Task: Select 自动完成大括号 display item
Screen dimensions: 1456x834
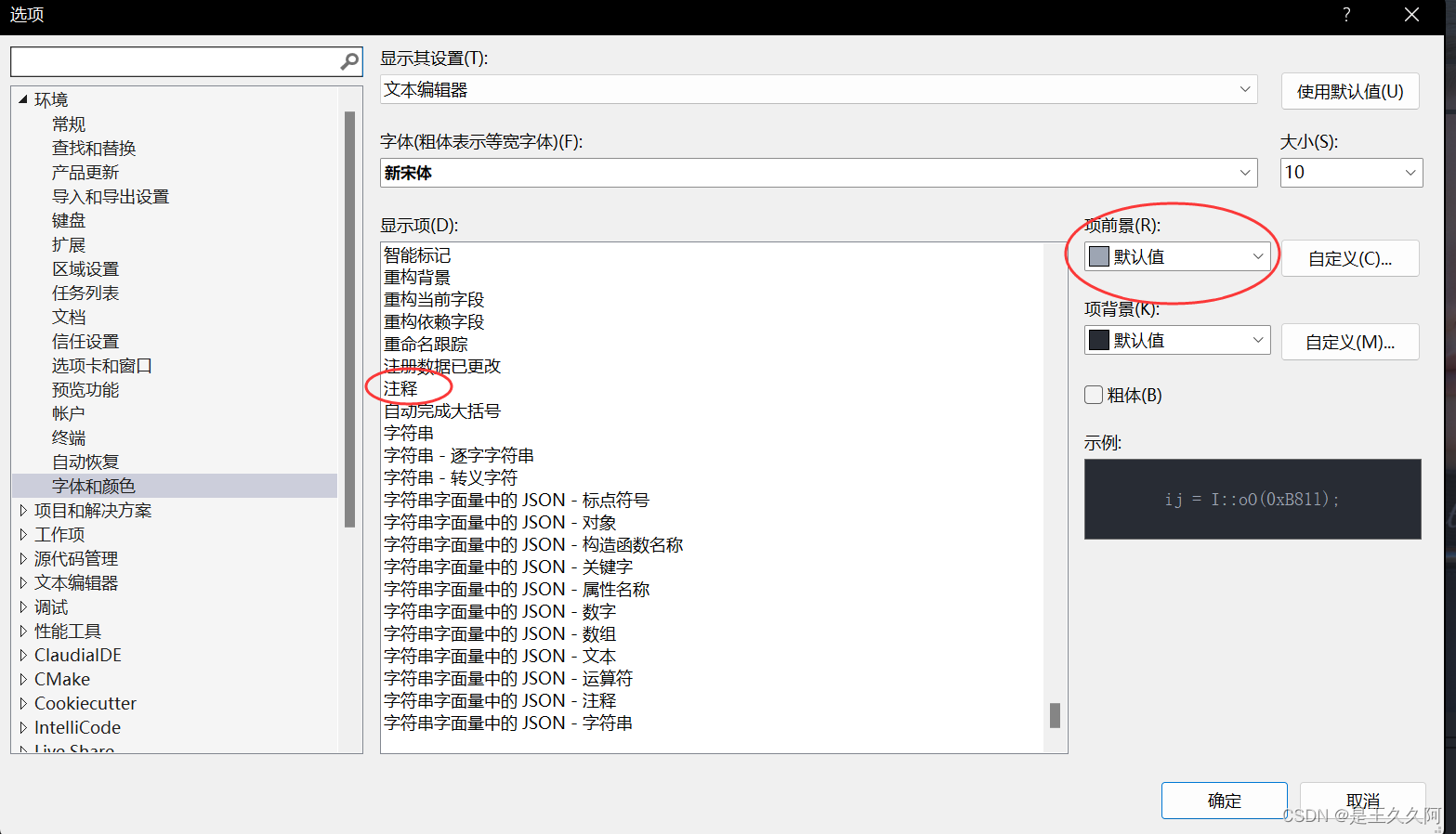Action: point(442,410)
